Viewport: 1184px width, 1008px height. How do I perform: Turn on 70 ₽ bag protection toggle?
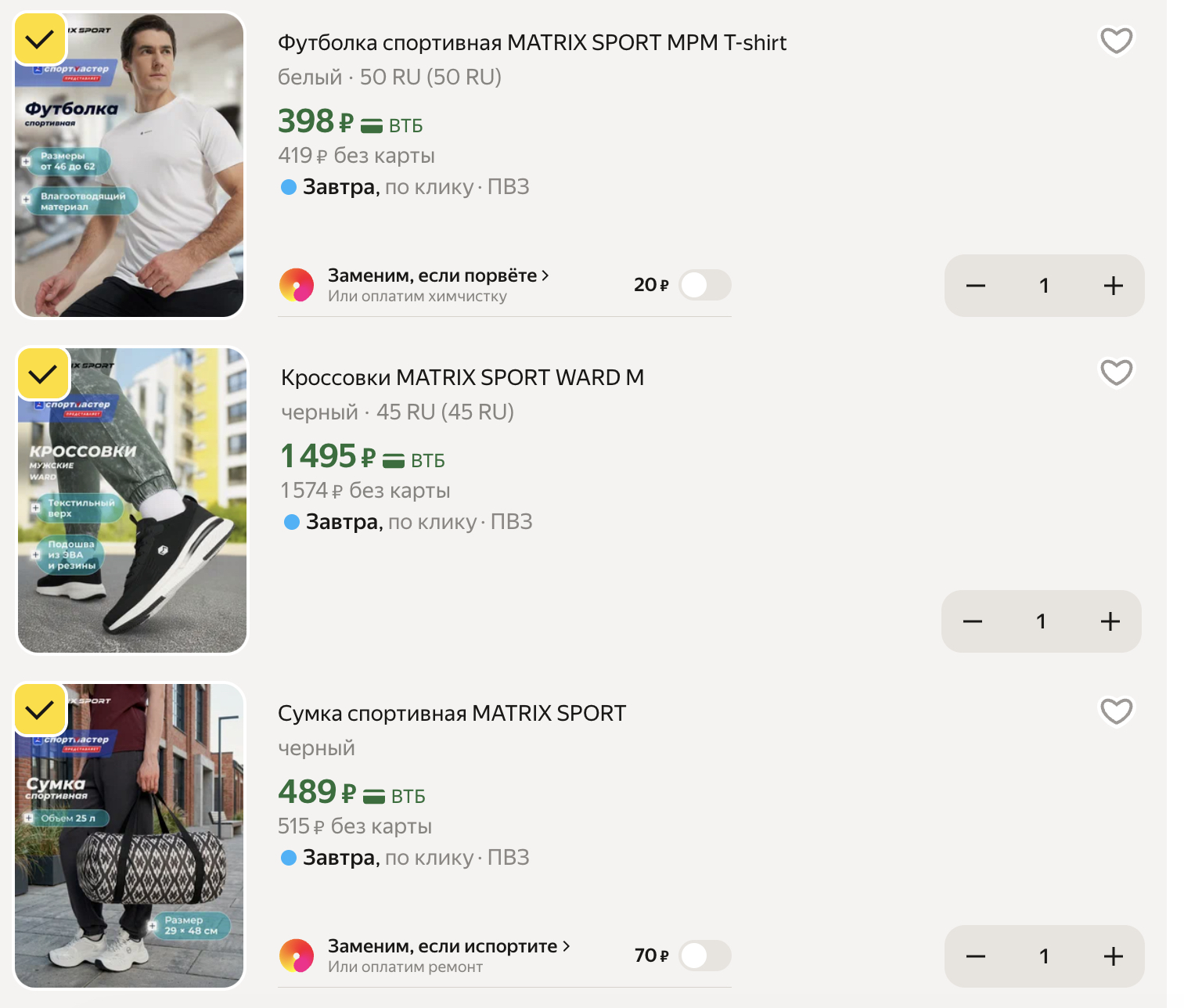[704, 956]
